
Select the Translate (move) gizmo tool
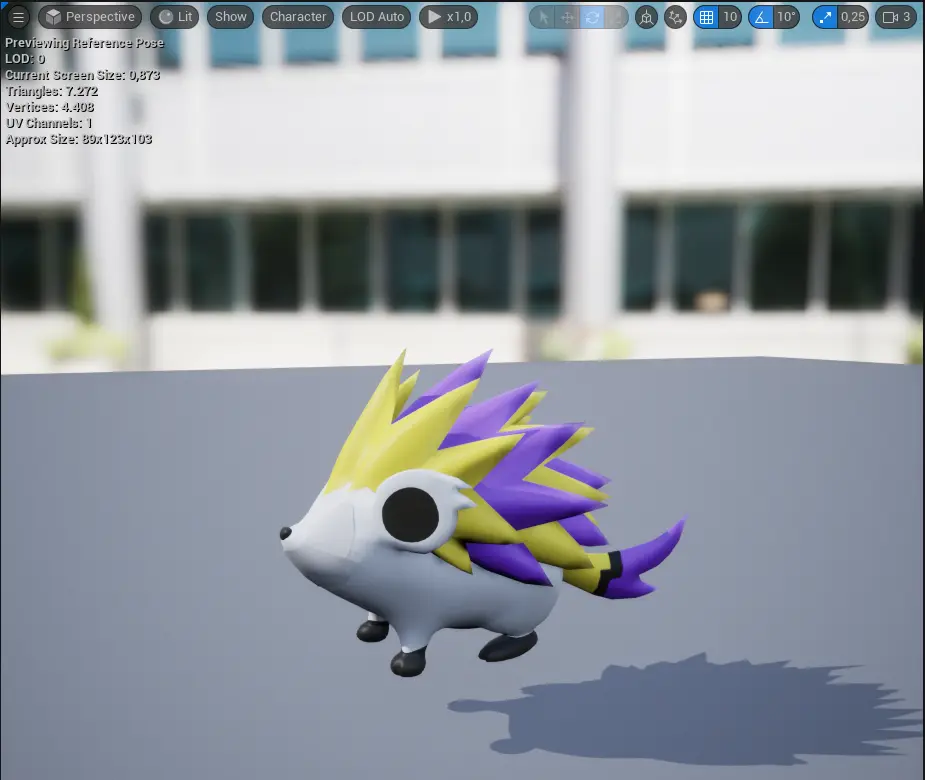[x=568, y=18]
